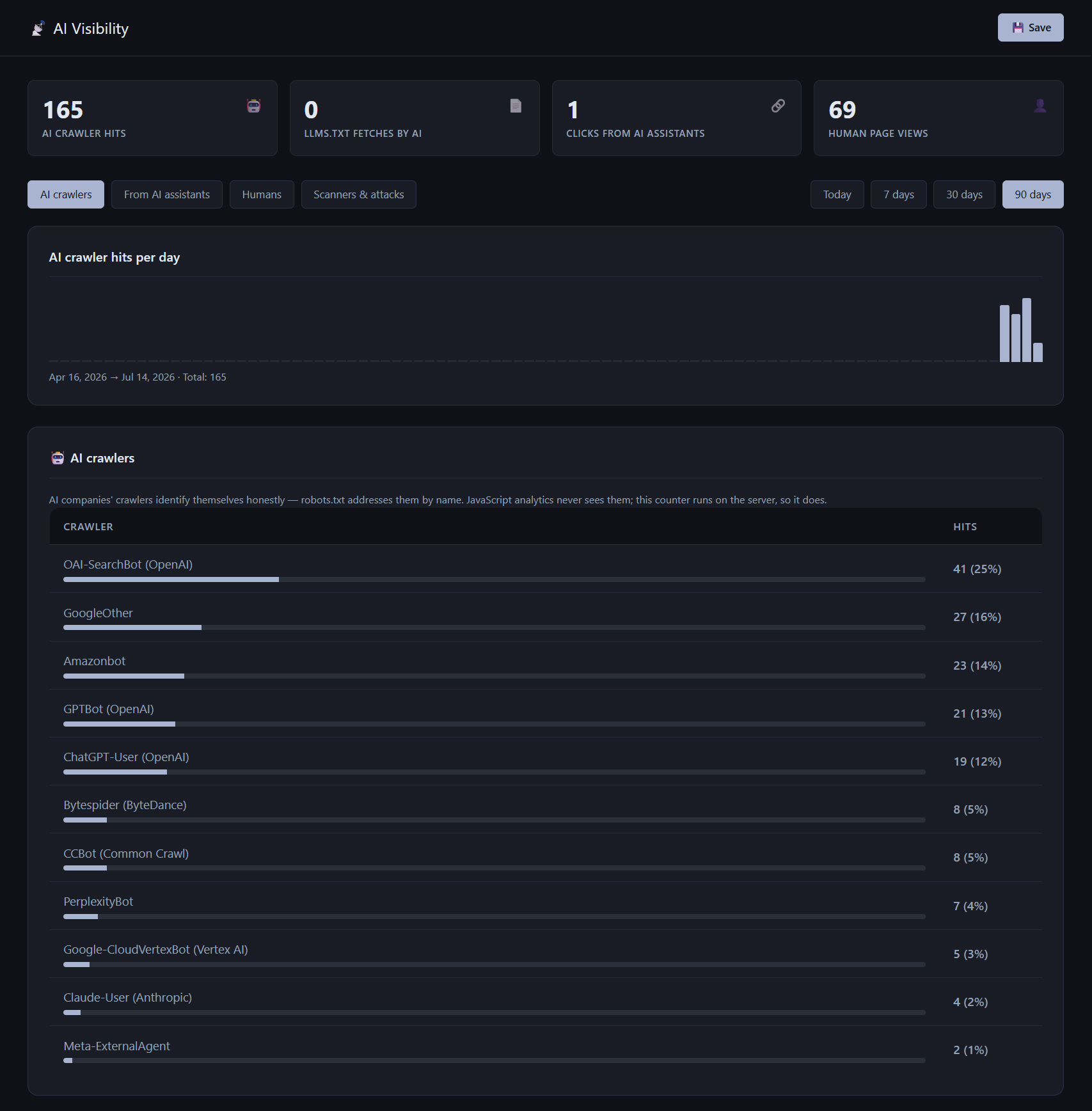The height and width of the screenshot is (1111, 1092).
Task: Select the Meta-ExternalAgent crawler name
Action: pos(116,1046)
